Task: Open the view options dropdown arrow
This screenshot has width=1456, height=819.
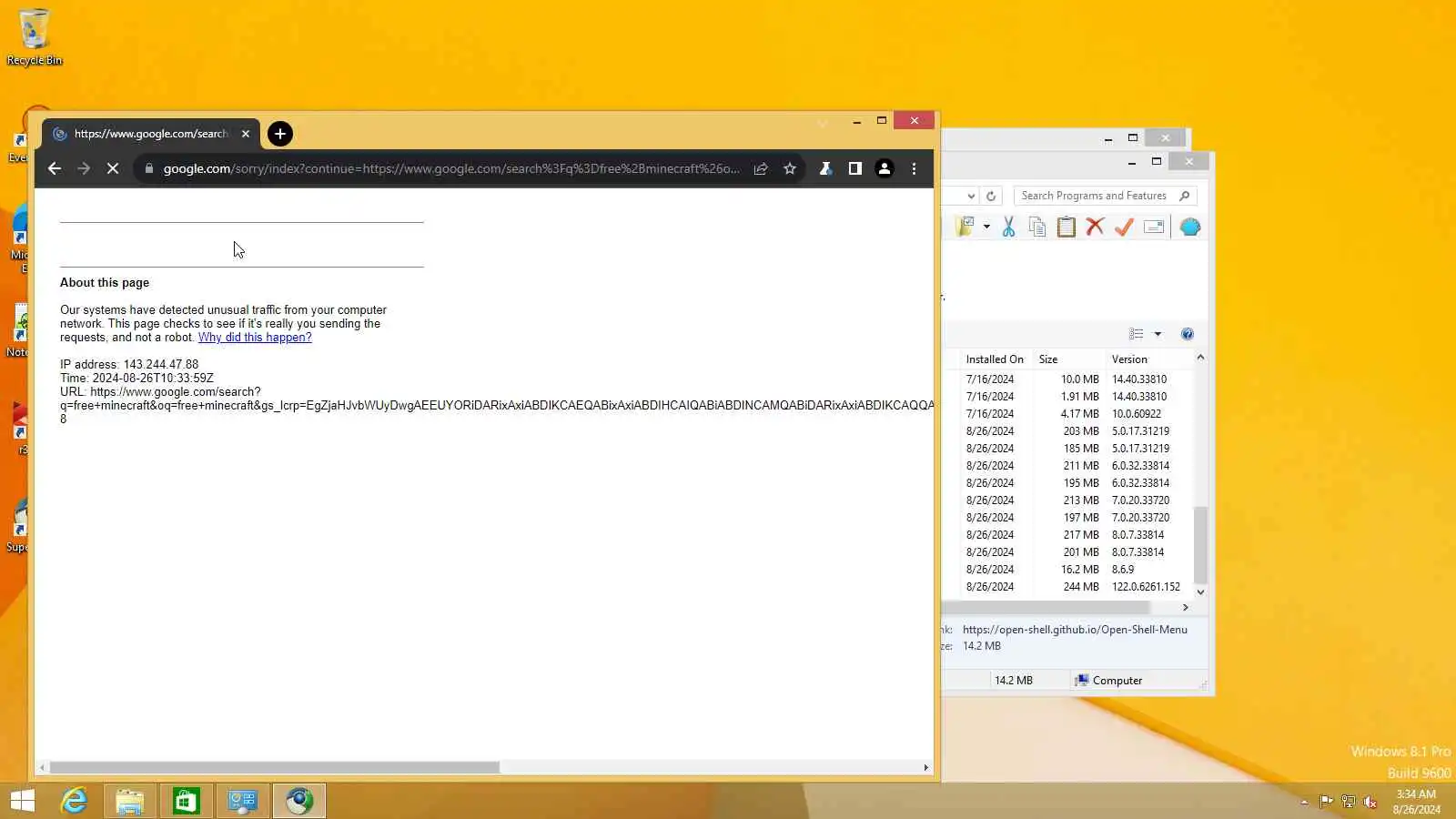Action: point(1158,334)
